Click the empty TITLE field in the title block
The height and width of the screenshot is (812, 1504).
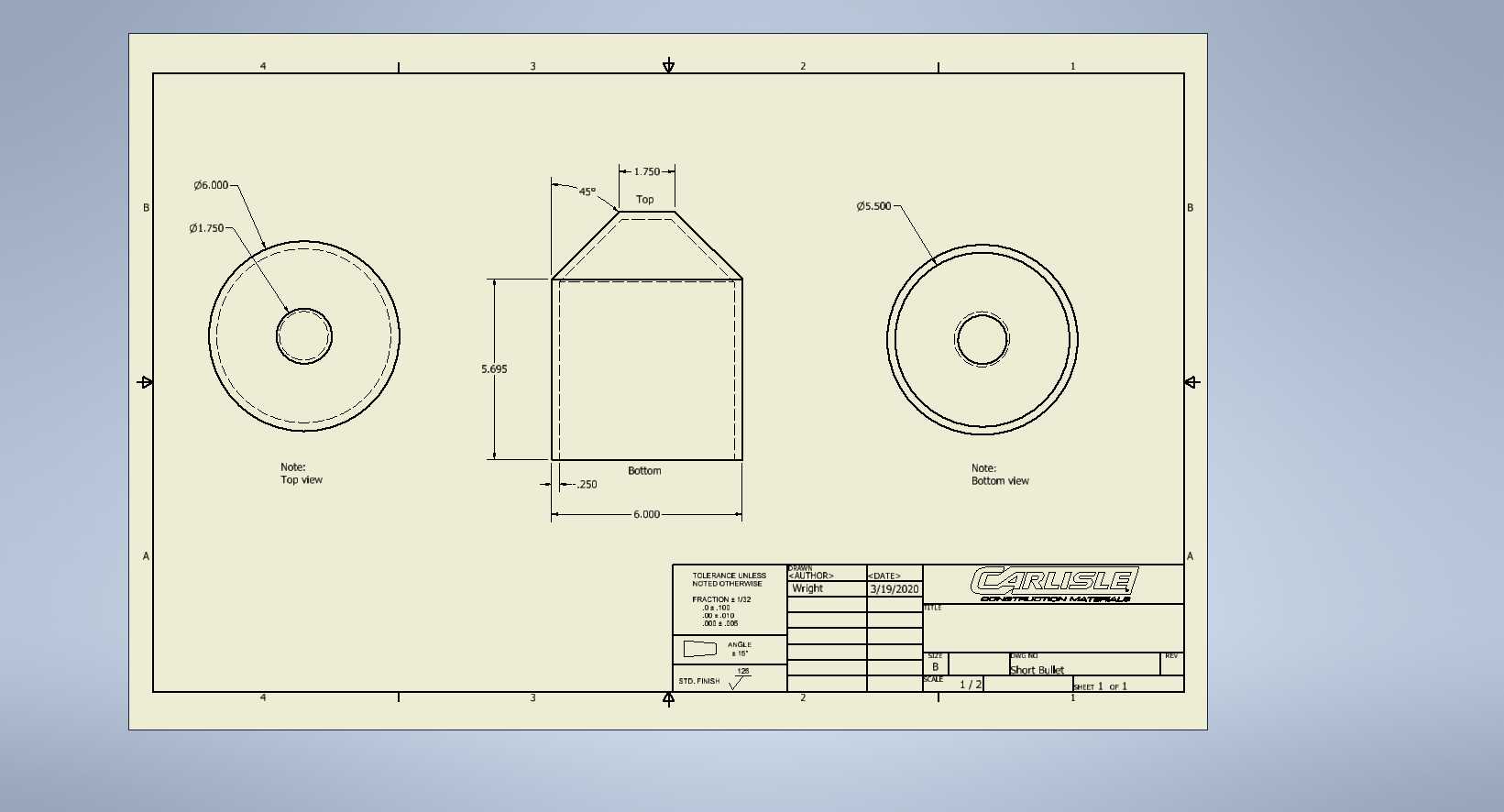pyautogui.click(x=1053, y=628)
